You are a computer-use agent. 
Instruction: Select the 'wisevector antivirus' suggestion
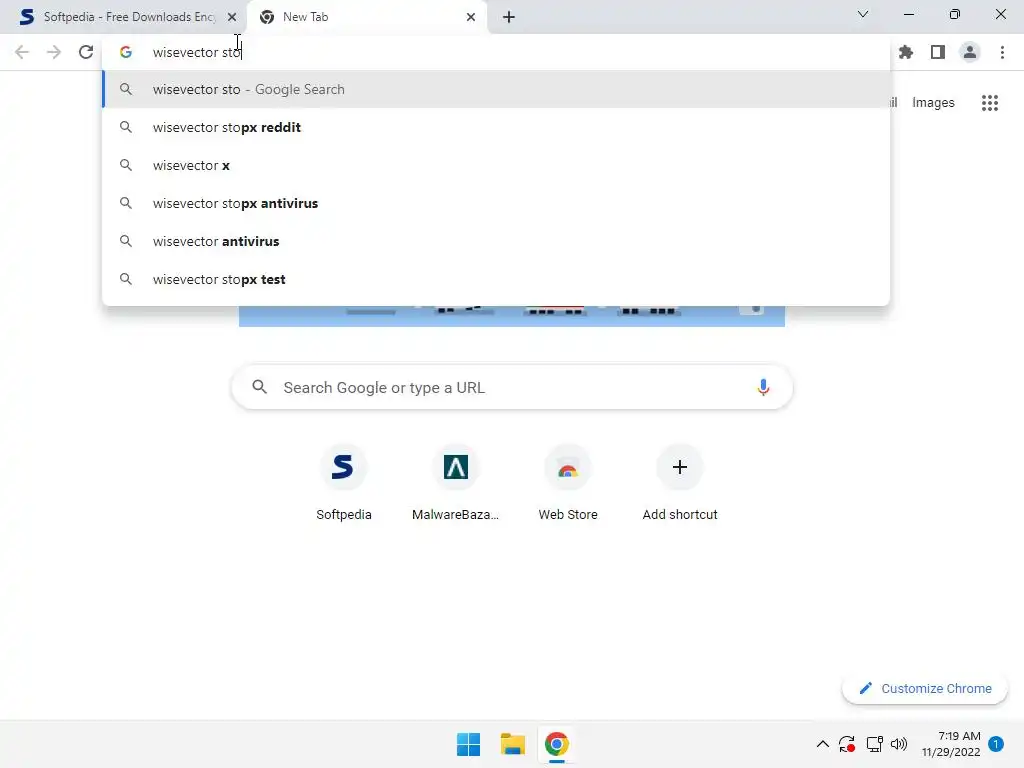[496, 241]
